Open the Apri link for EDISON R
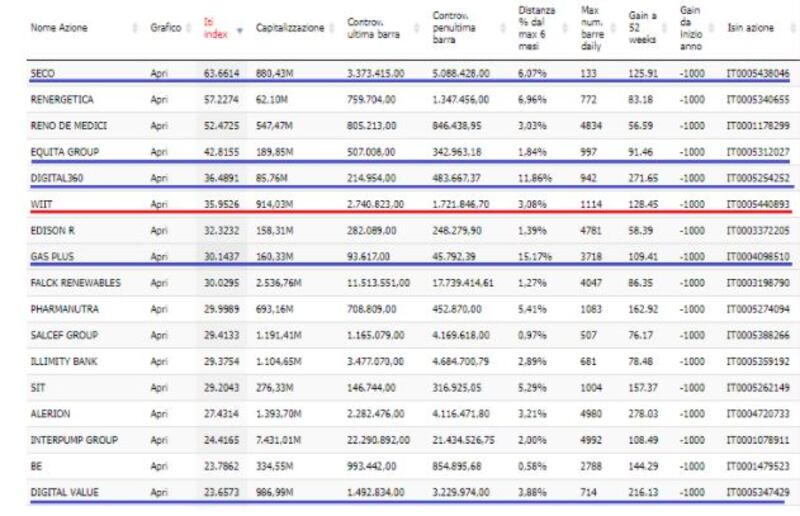Viewport: 800px width, 516px height. (159, 231)
